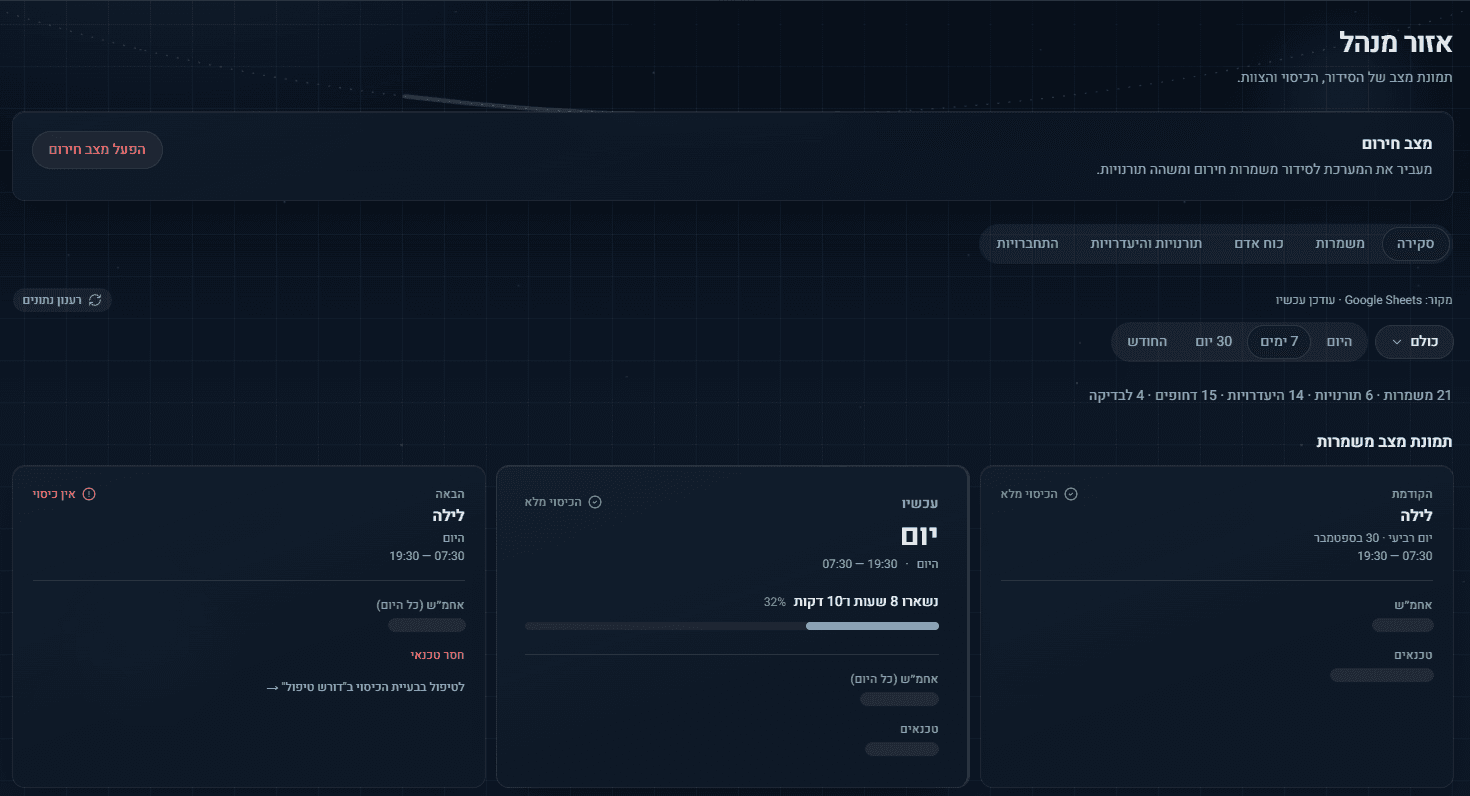Select the 30 יום time range
The height and width of the screenshot is (796, 1470).
(1213, 342)
